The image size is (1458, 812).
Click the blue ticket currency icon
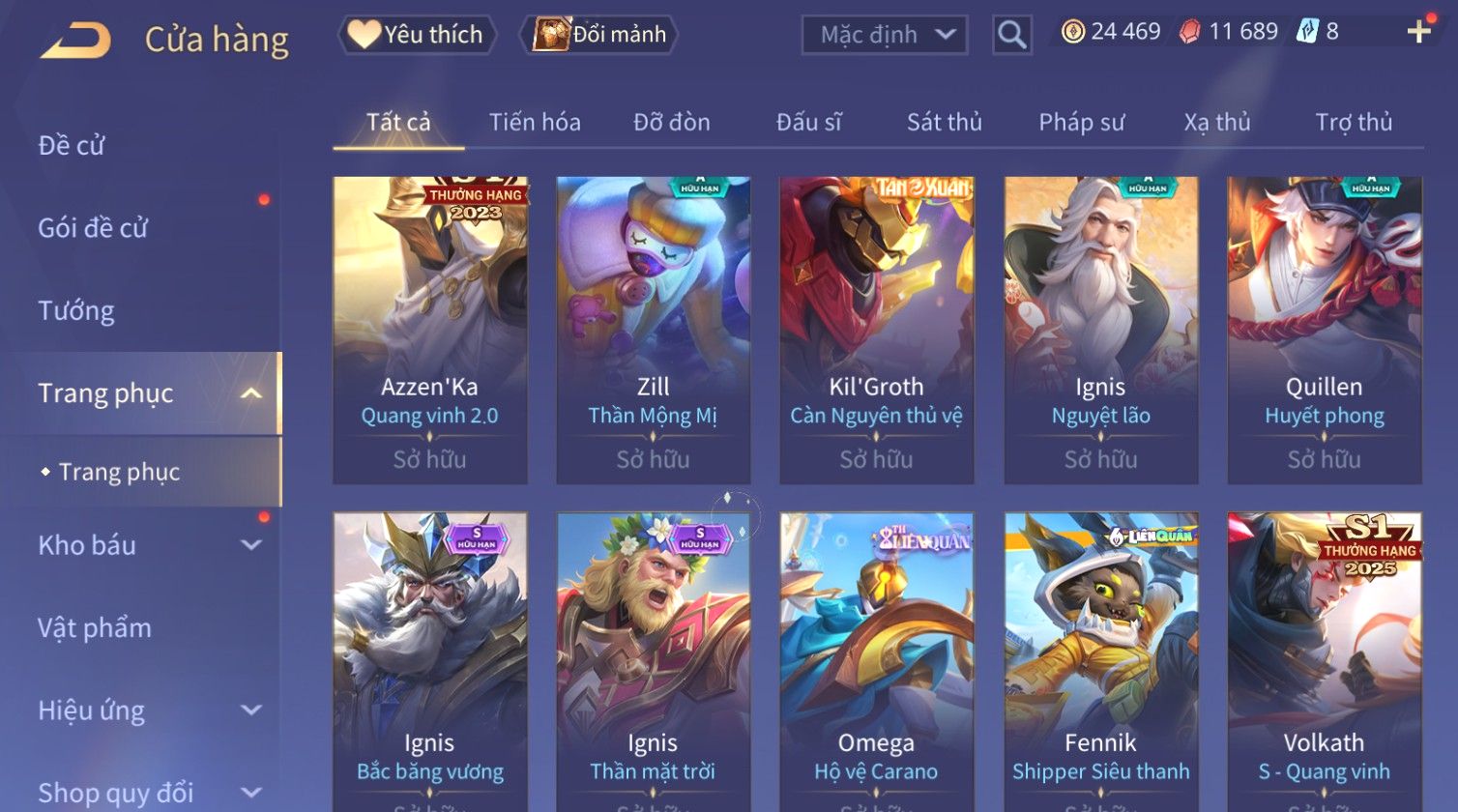click(x=1307, y=32)
